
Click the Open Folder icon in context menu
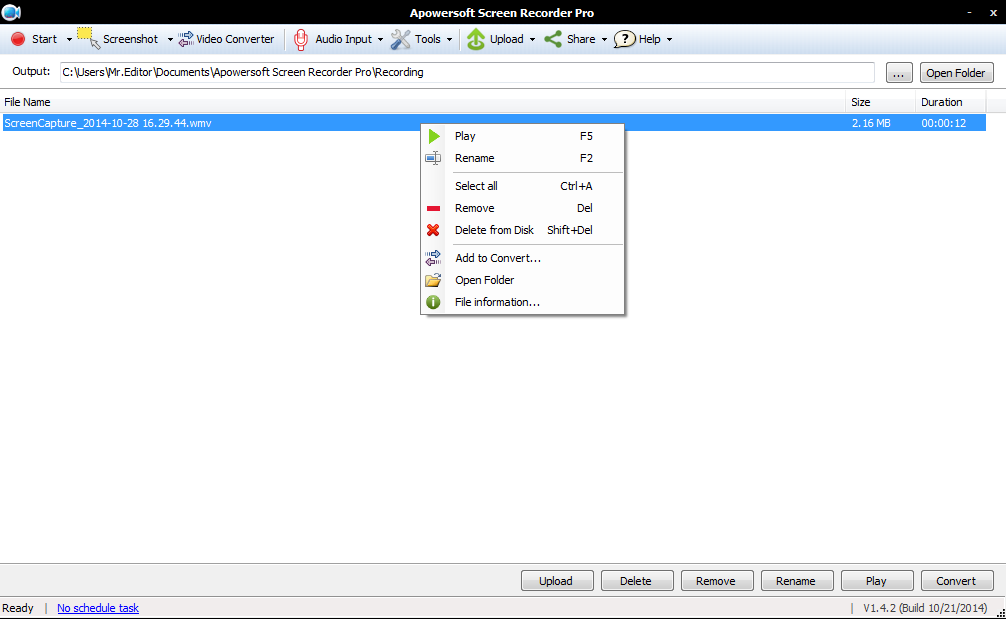point(433,280)
